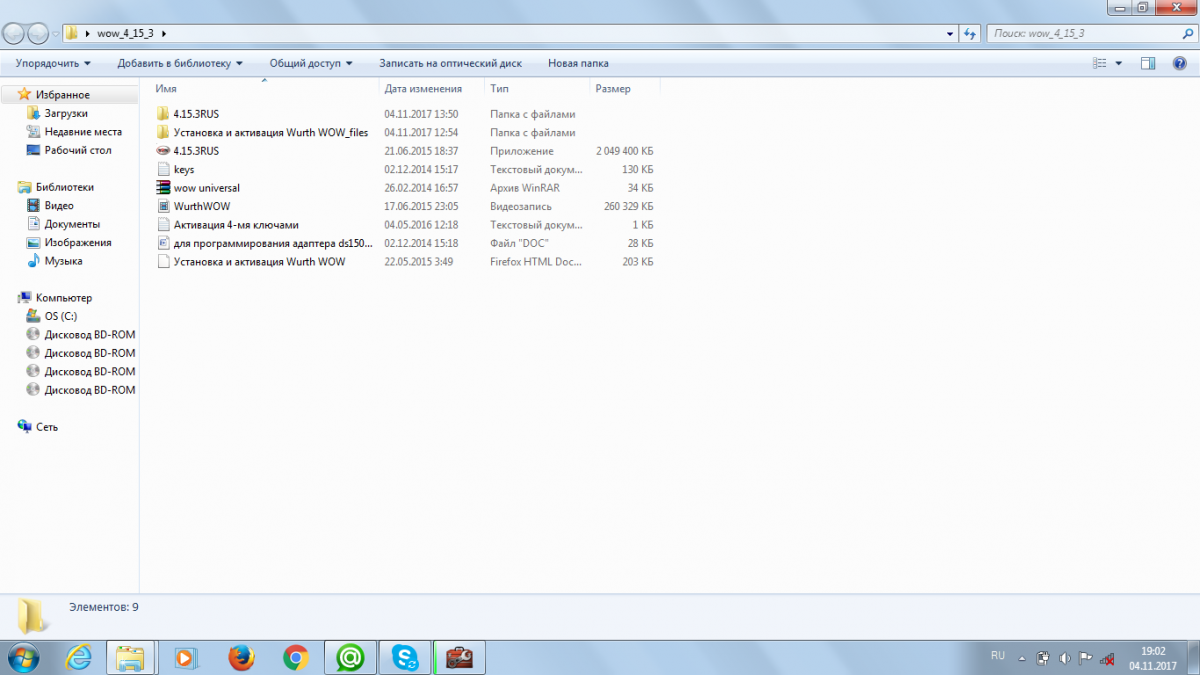This screenshot has width=1200, height=675.
Task: Launch Internet Explorer from the taskbar
Action: [x=78, y=657]
